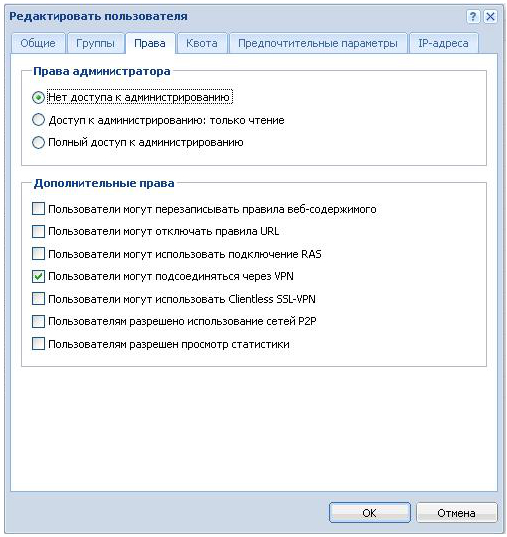This screenshot has width=507, height=537.
Task: Open Предпочтительные параметры tab
Action: 318,43
